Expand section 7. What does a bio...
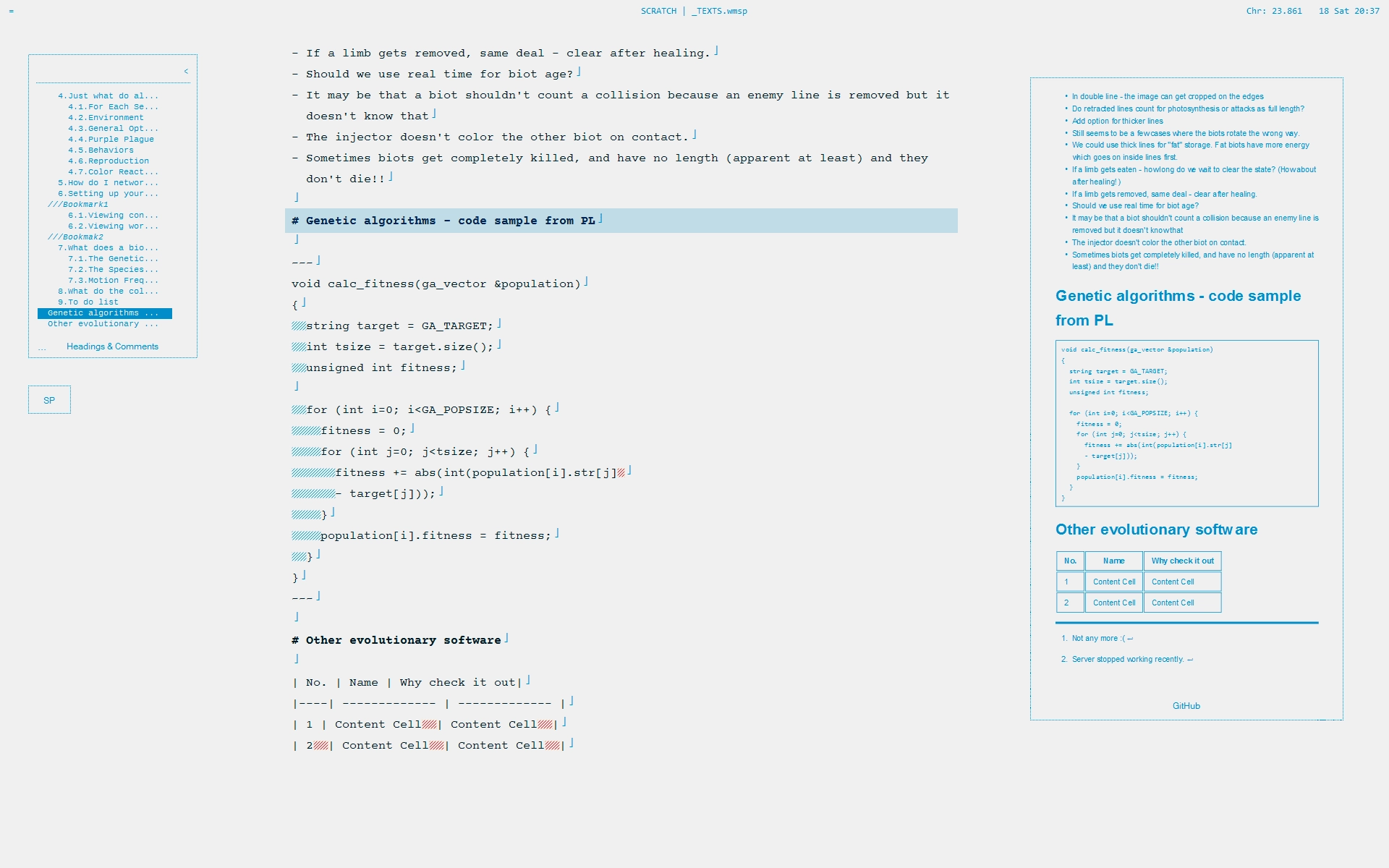This screenshot has height=868, width=1389. (x=109, y=247)
